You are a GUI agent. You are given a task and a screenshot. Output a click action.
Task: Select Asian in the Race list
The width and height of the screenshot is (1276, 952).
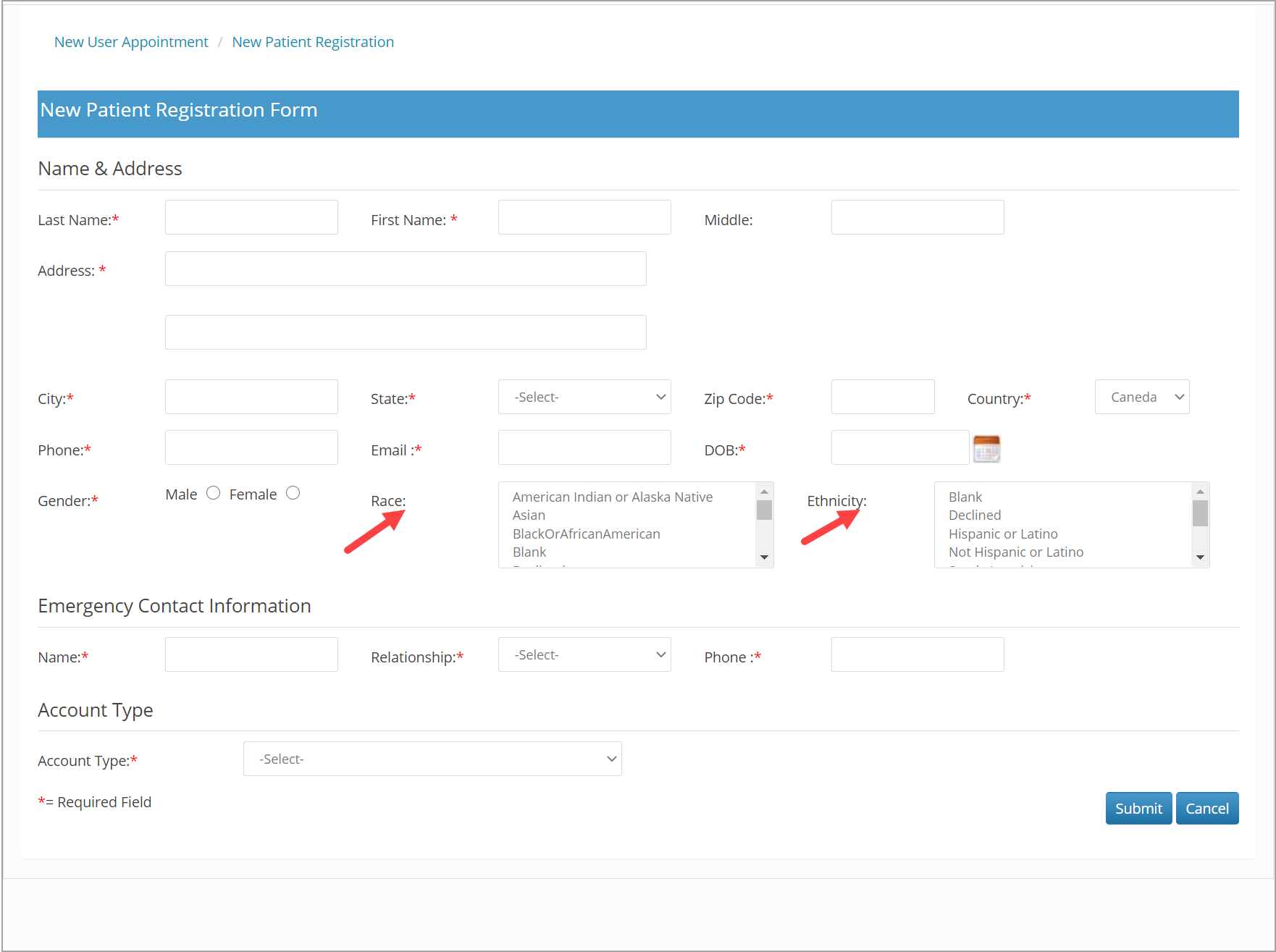pyautogui.click(x=529, y=515)
